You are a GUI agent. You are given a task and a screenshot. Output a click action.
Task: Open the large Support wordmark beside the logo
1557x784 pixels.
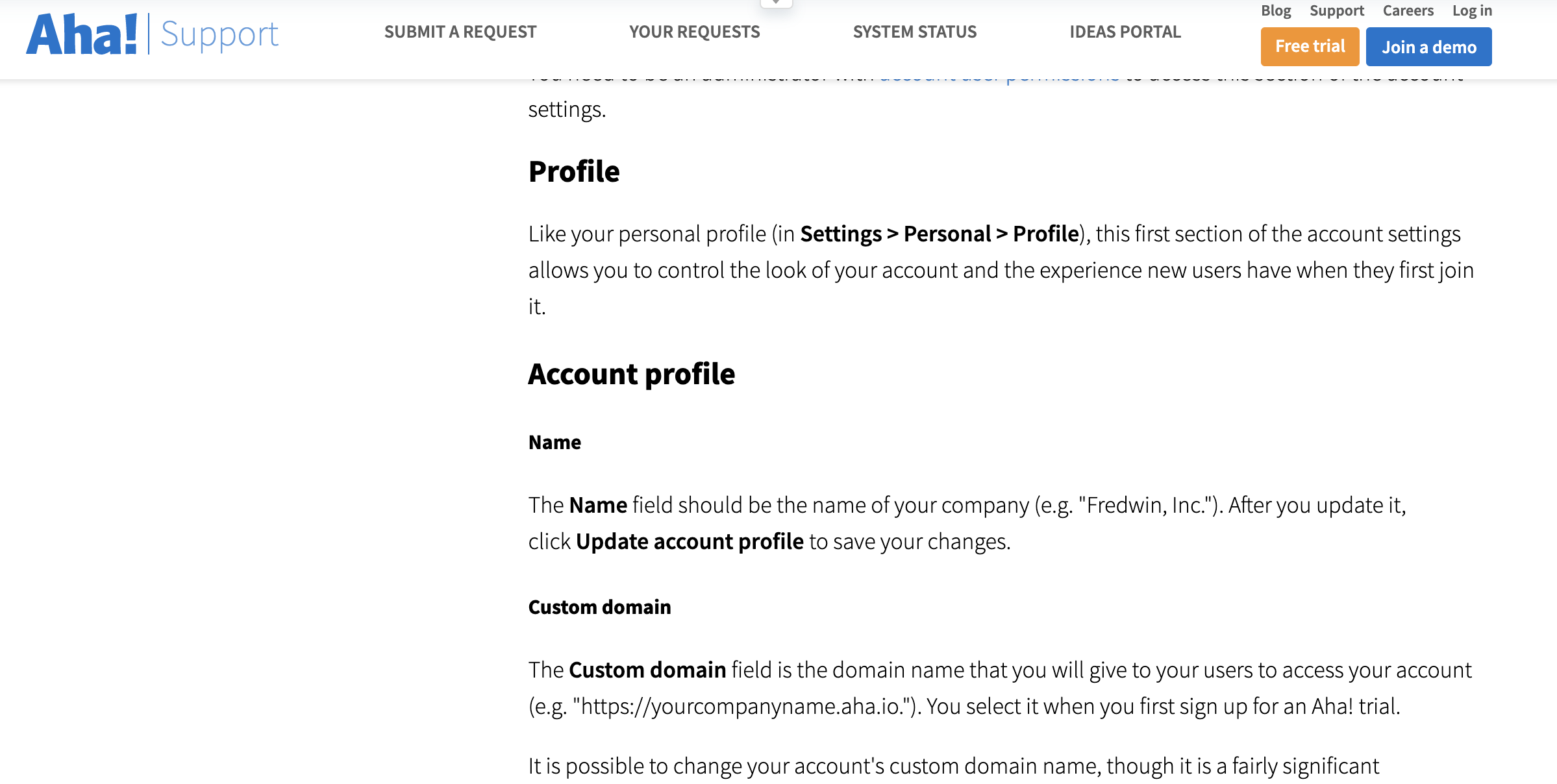tap(219, 34)
